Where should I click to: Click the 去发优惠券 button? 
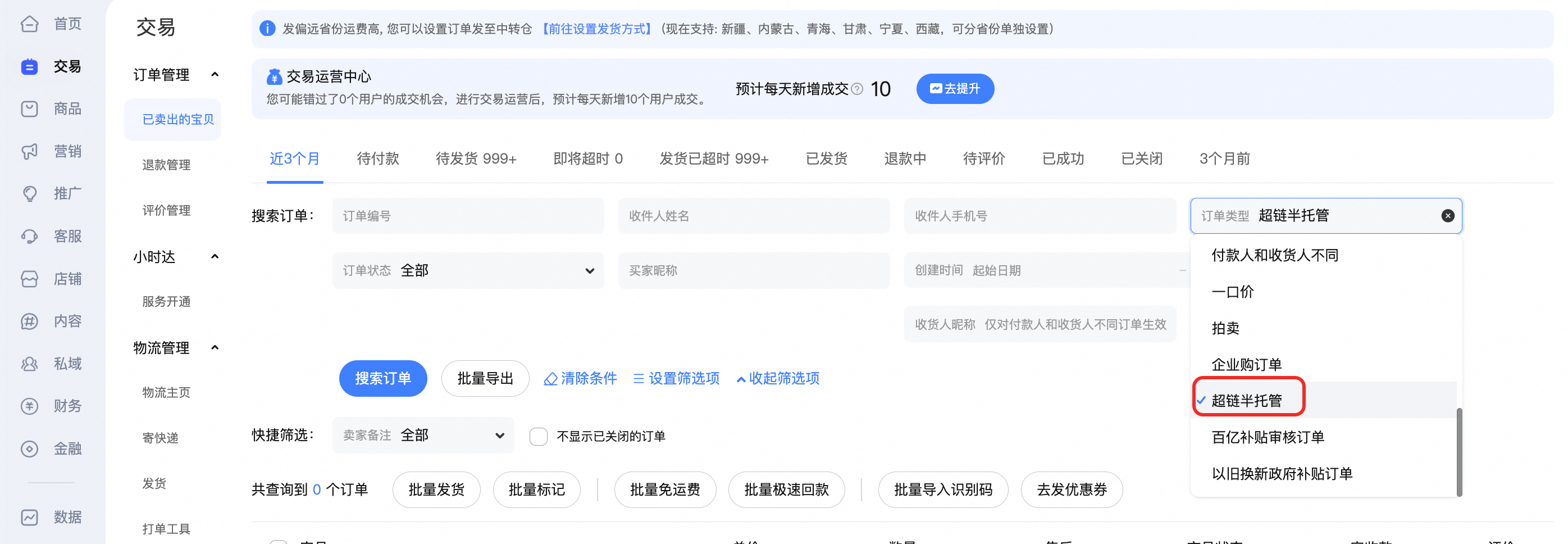1072,490
